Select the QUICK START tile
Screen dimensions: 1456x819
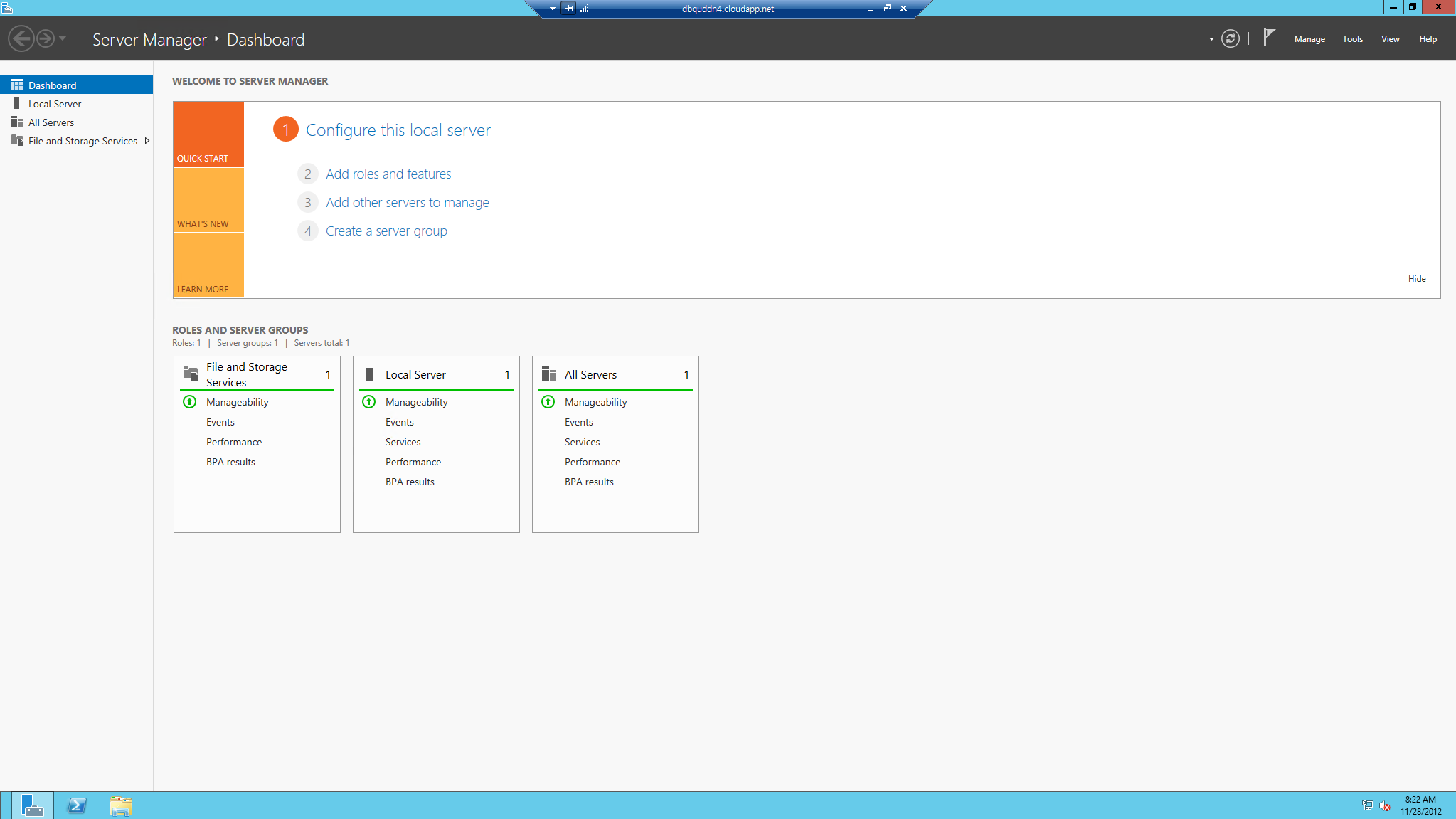[x=209, y=134]
